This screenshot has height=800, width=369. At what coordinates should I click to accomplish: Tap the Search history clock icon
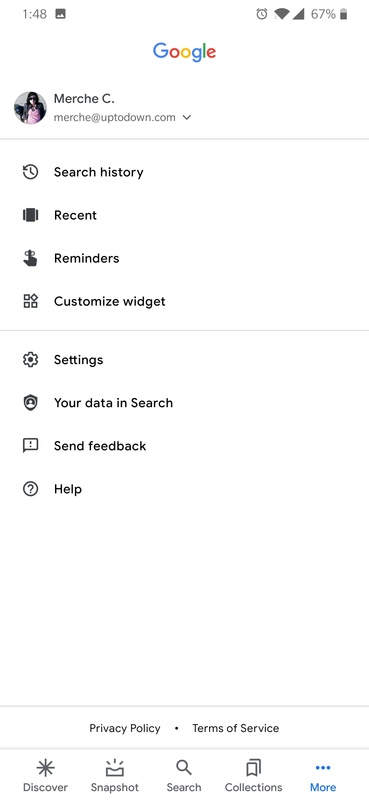coord(31,172)
